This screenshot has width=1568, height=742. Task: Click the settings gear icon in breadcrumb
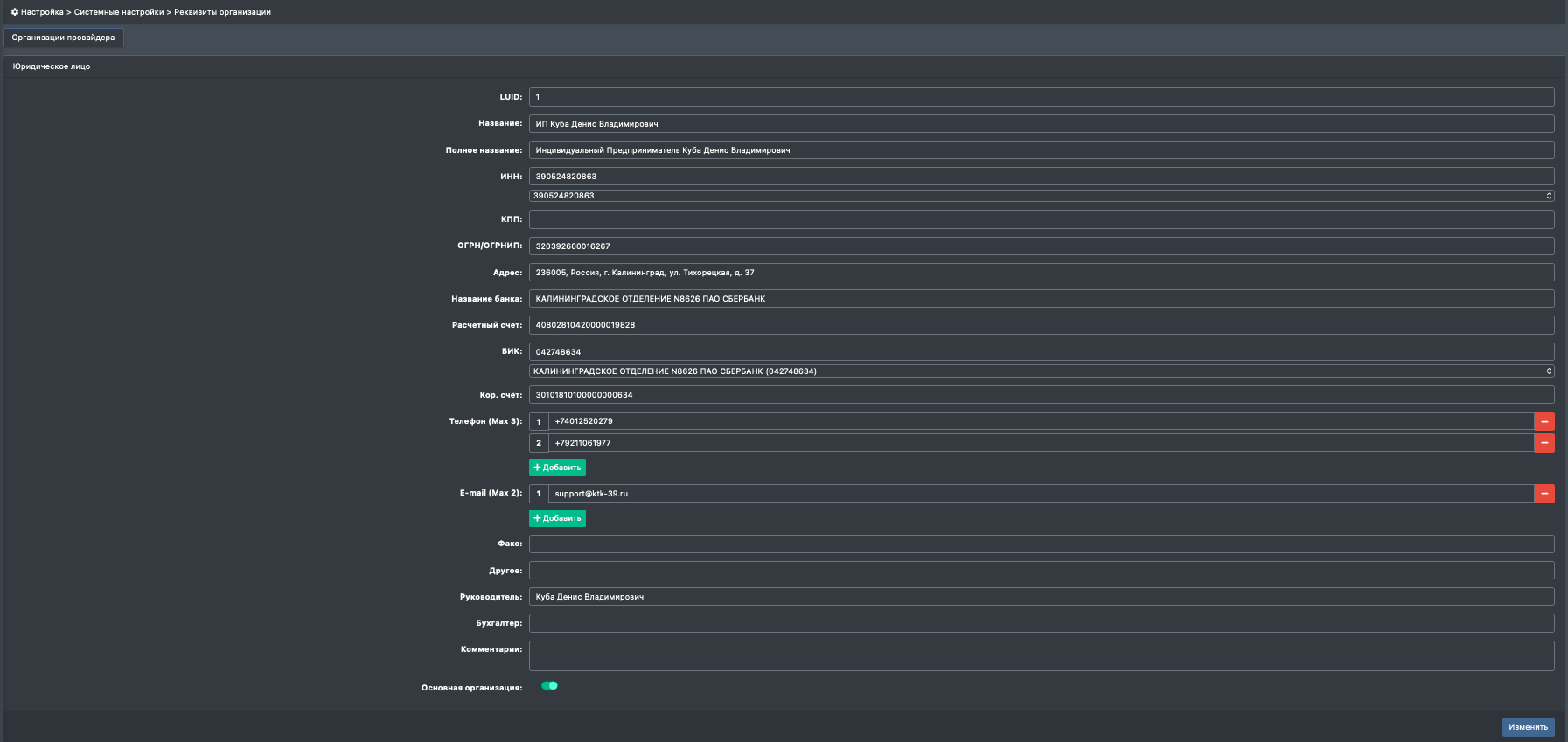pos(14,12)
